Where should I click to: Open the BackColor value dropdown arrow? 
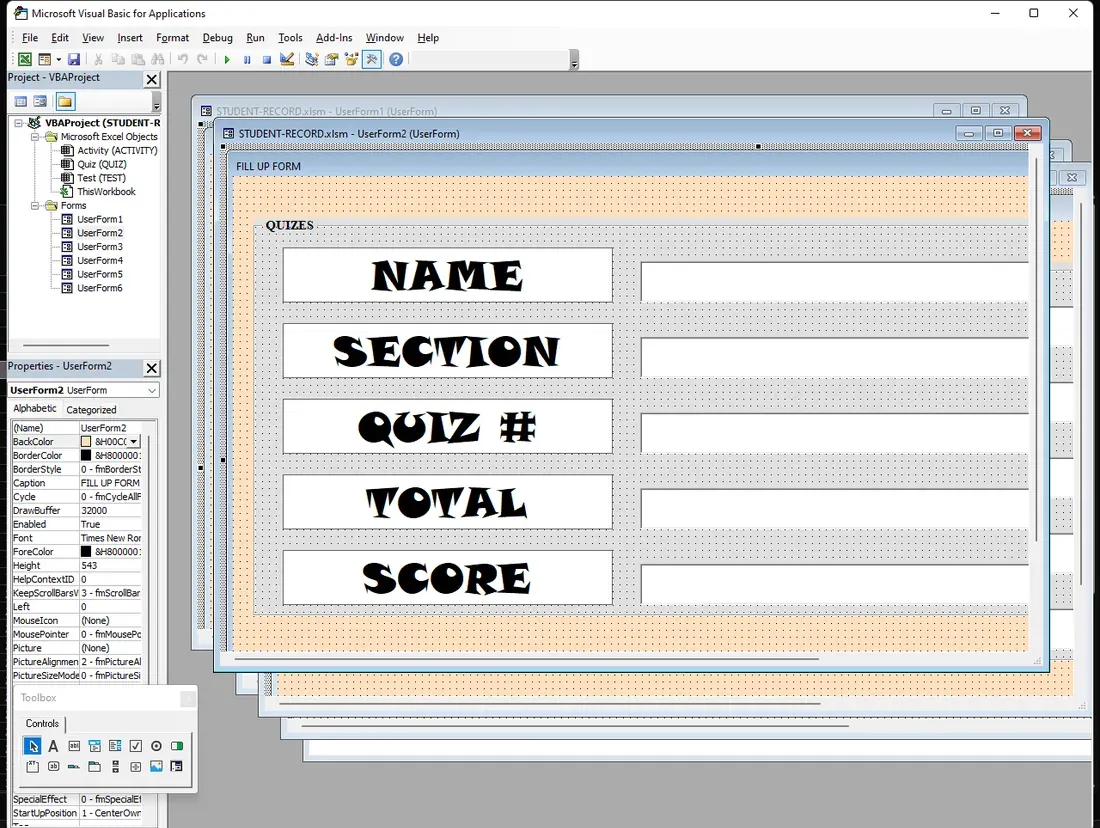pos(133,441)
